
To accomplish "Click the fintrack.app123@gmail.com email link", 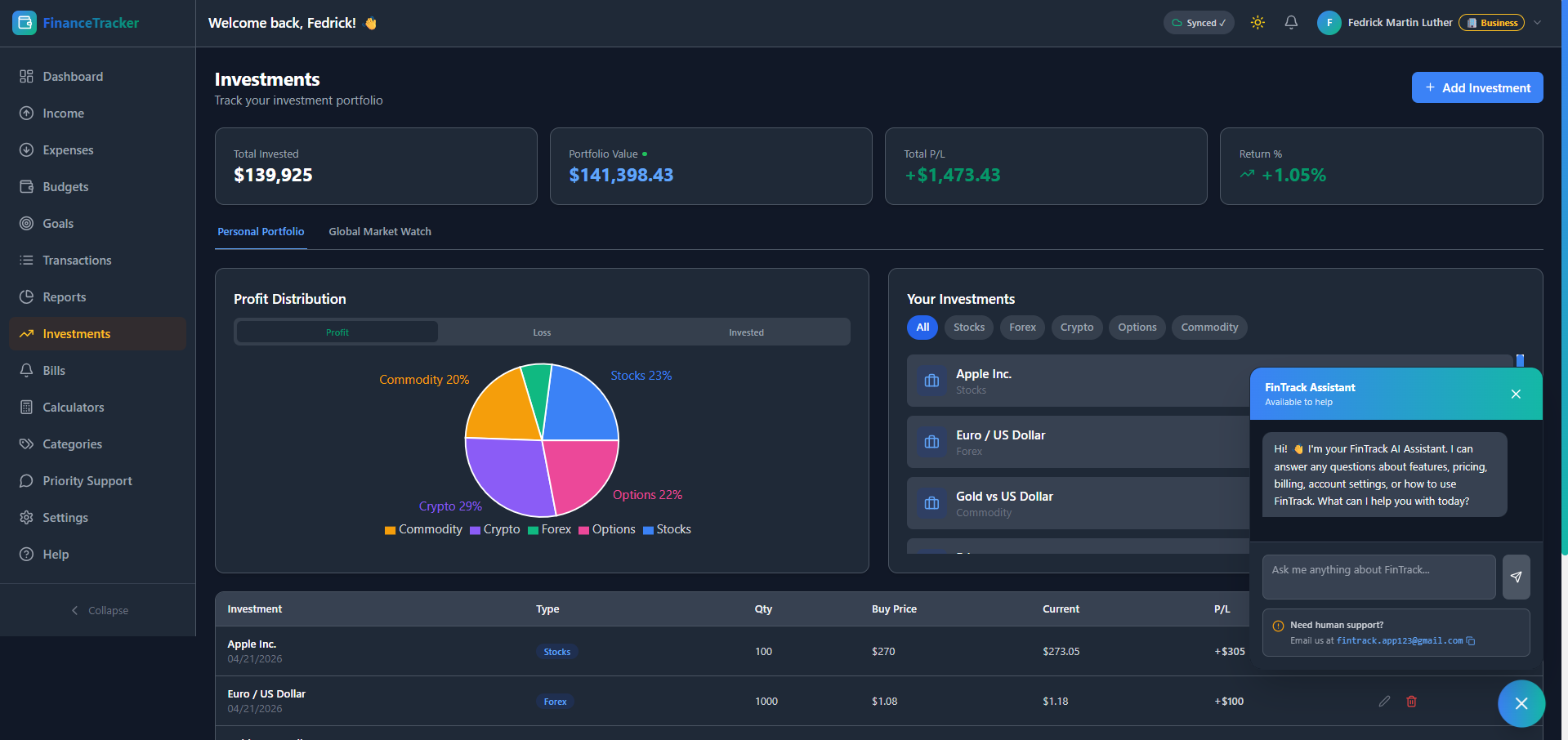I will click(x=1400, y=641).
